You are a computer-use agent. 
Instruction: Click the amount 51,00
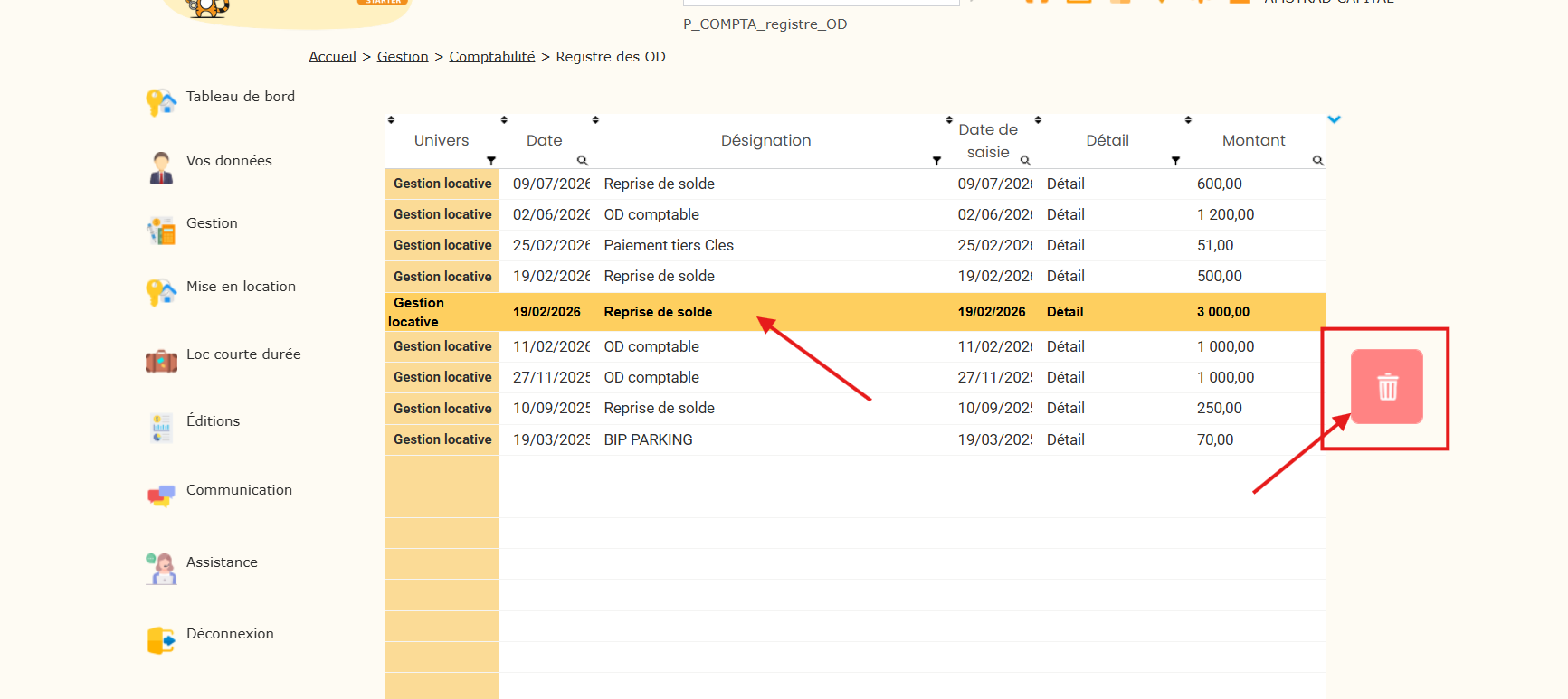click(x=1215, y=245)
